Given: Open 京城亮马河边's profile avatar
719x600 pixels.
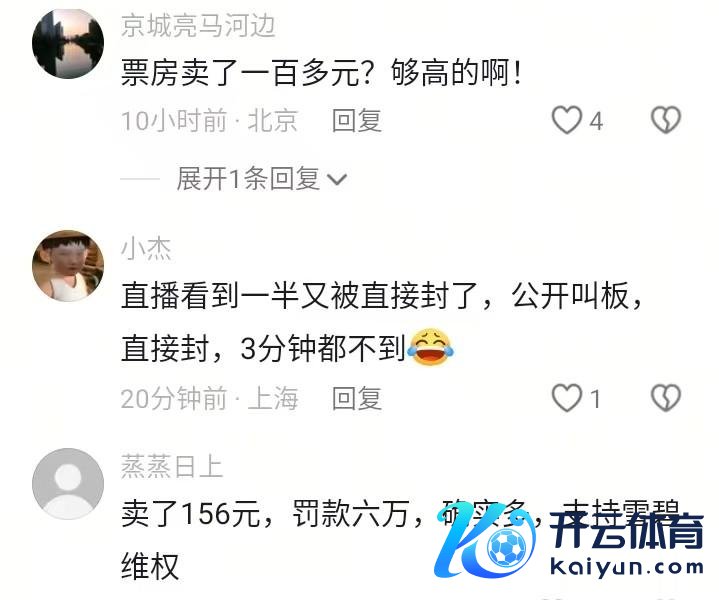Looking at the screenshot, I should (x=68, y=43).
